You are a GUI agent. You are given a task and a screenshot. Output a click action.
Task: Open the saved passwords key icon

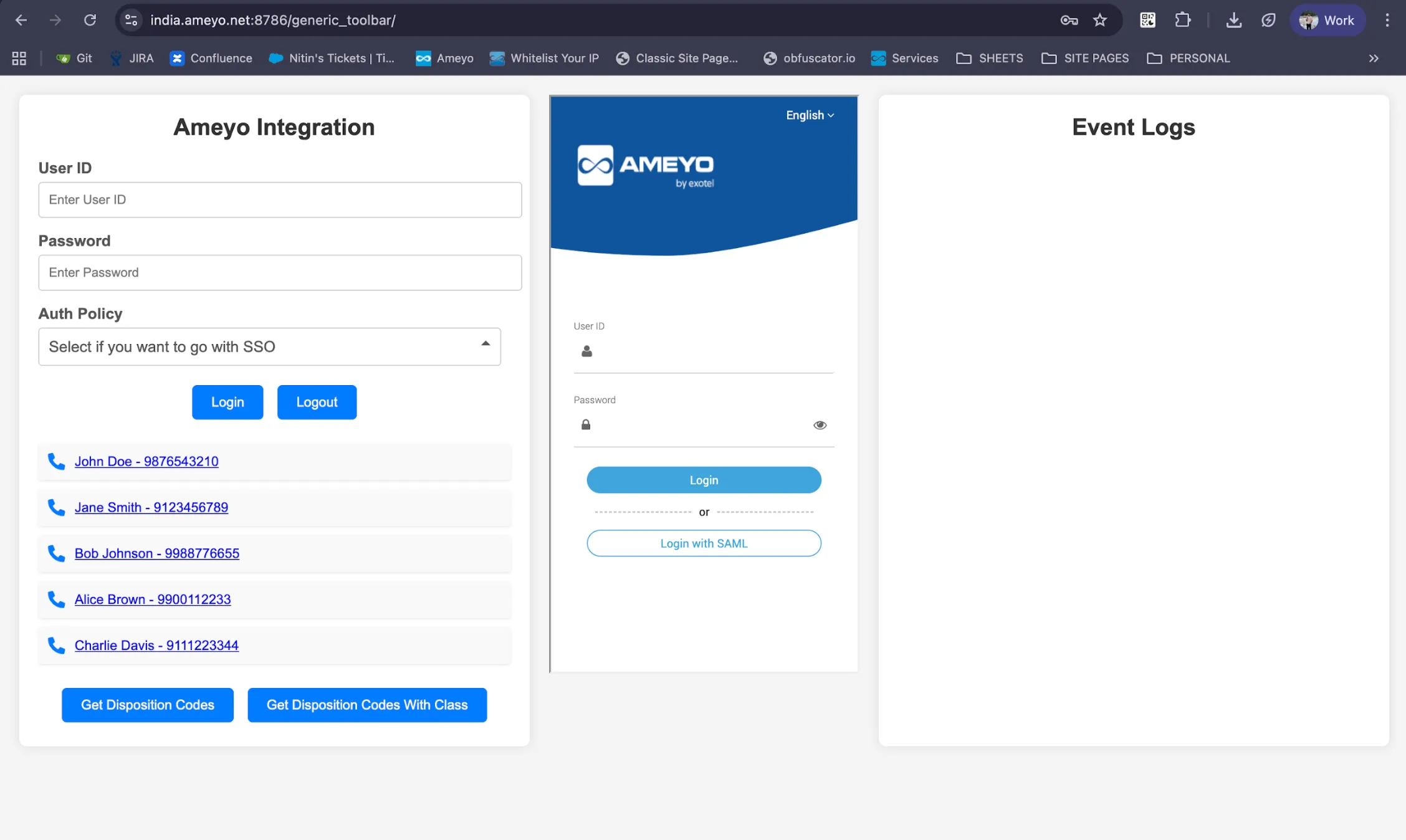click(1069, 20)
